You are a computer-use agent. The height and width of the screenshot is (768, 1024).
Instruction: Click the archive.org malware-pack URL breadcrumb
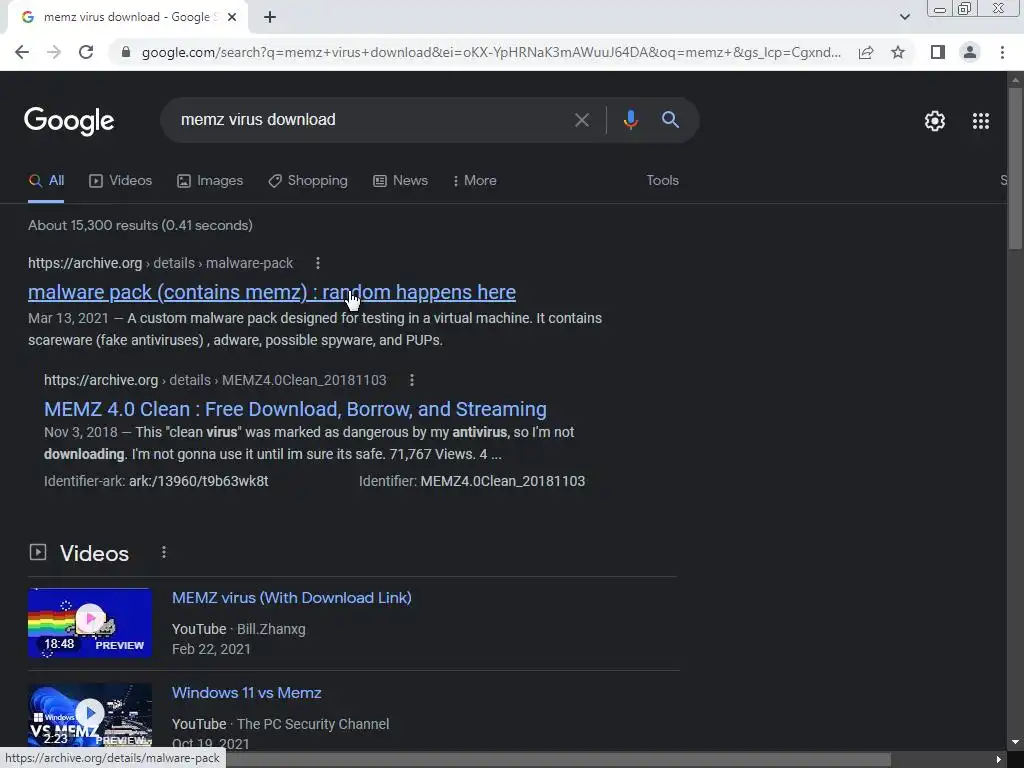point(160,263)
